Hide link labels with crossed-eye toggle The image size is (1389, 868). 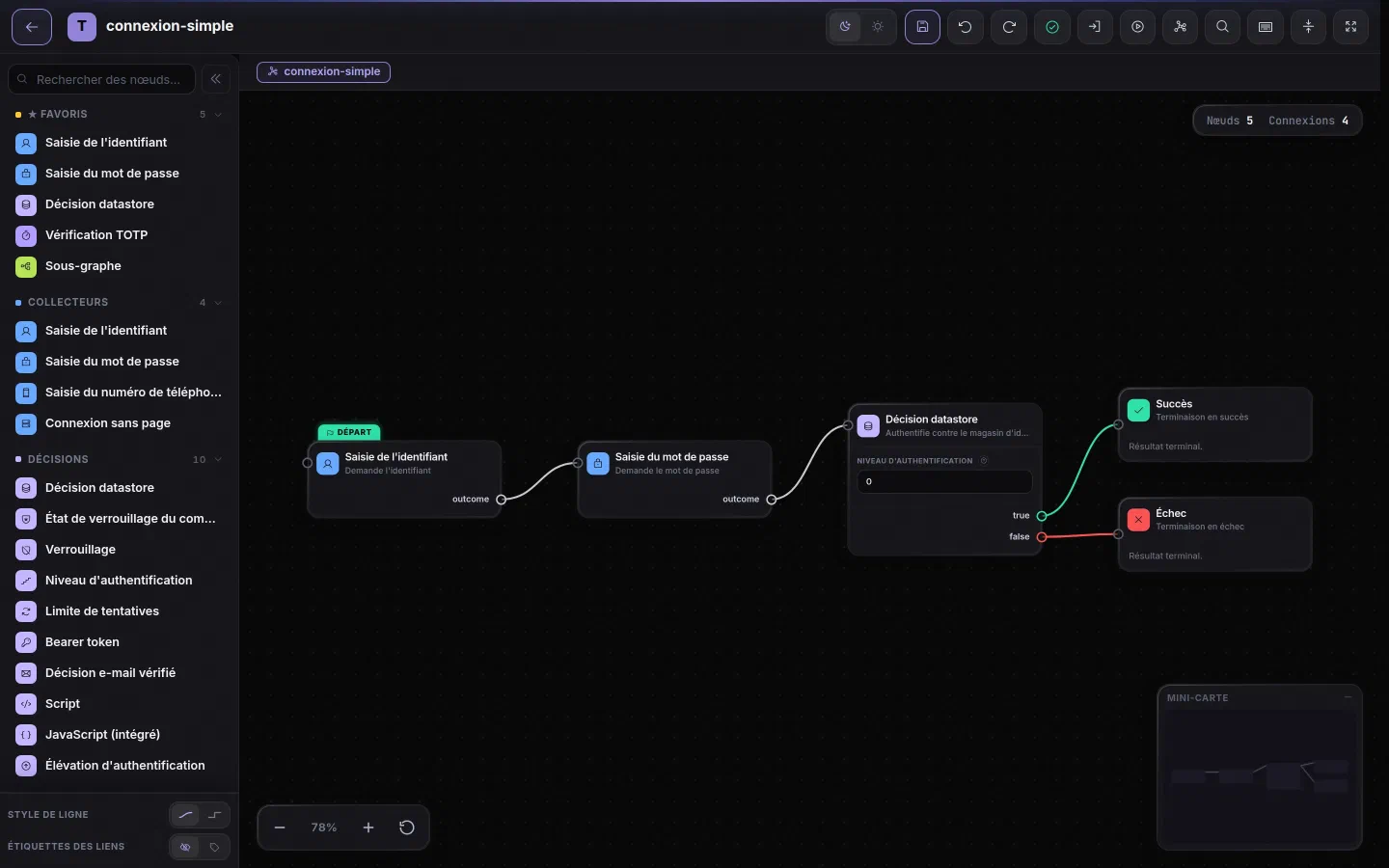tap(185, 847)
